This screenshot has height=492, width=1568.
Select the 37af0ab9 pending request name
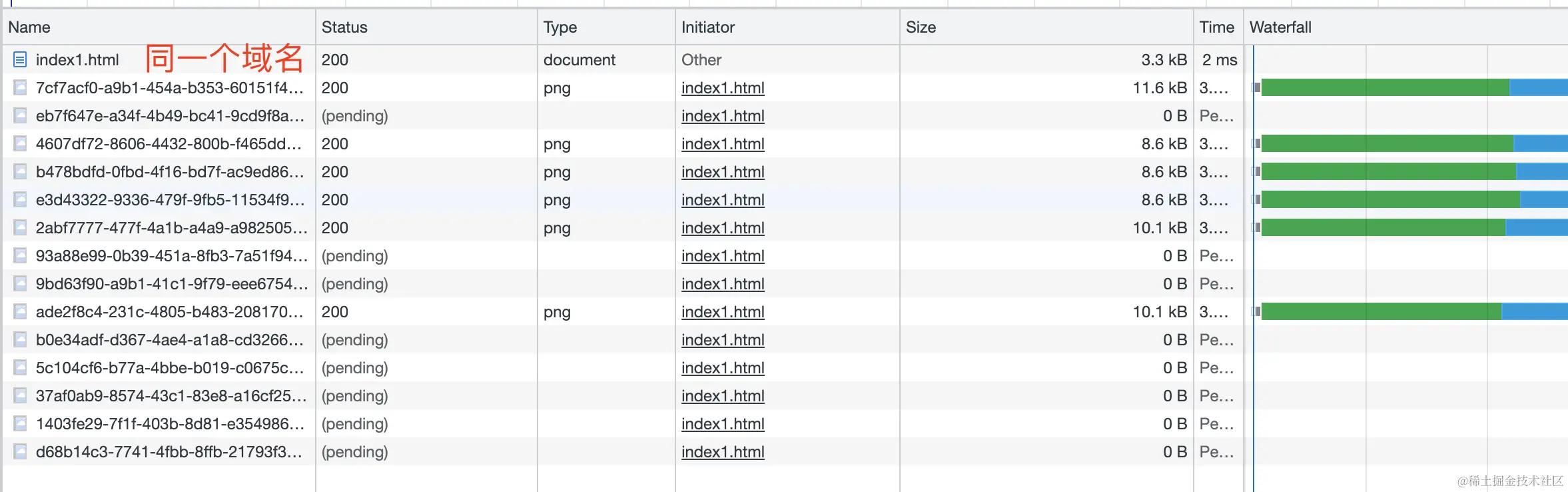(171, 396)
